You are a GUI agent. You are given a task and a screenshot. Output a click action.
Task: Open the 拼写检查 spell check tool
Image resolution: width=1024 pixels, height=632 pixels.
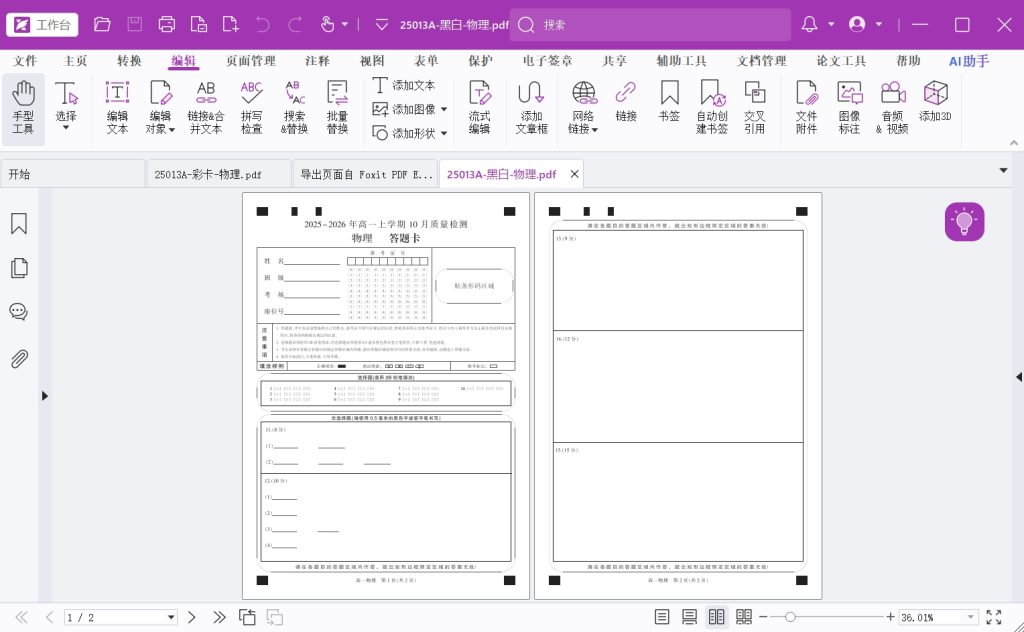[251, 108]
